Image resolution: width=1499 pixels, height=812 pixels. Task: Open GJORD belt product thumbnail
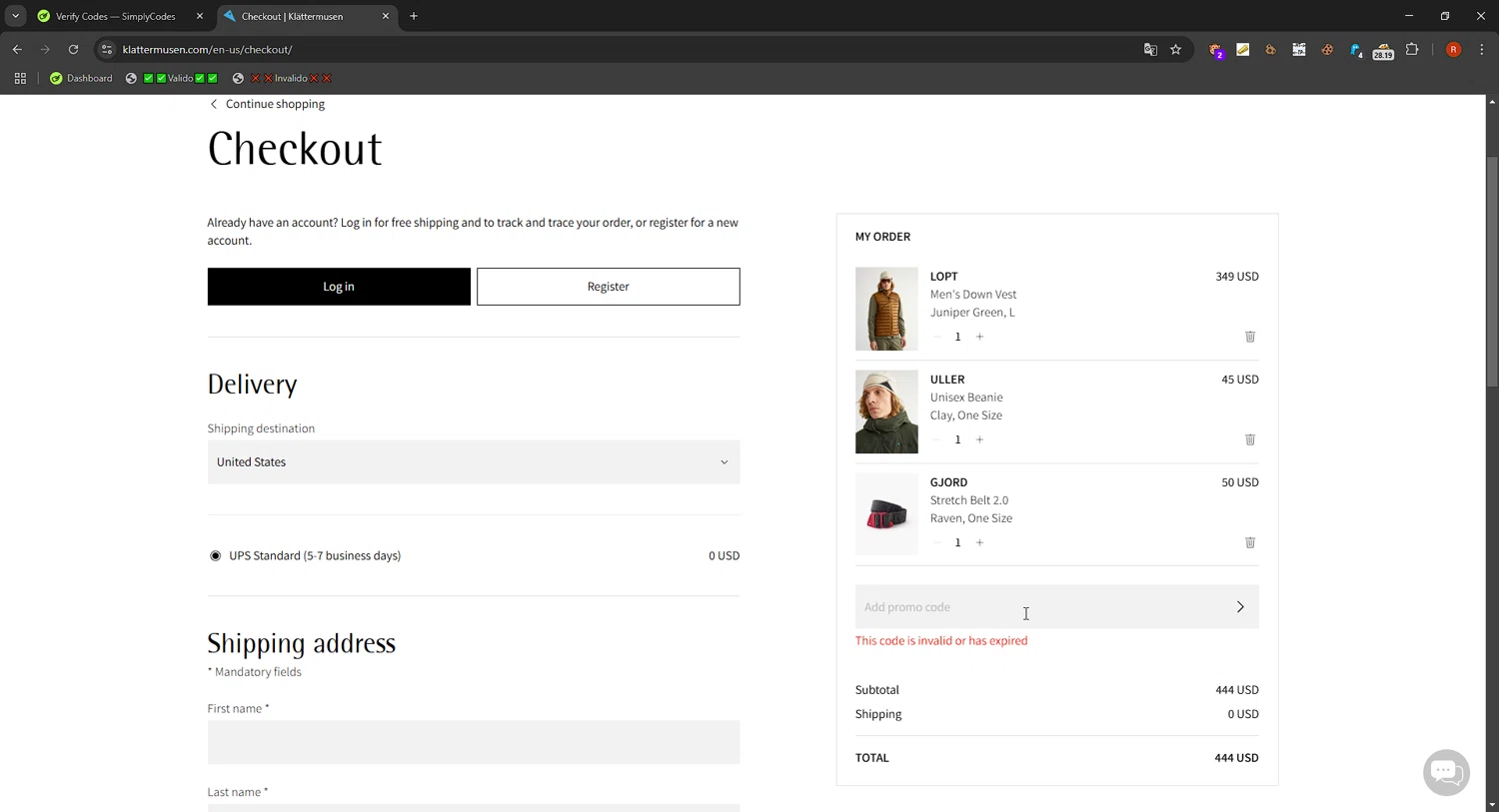(x=886, y=514)
